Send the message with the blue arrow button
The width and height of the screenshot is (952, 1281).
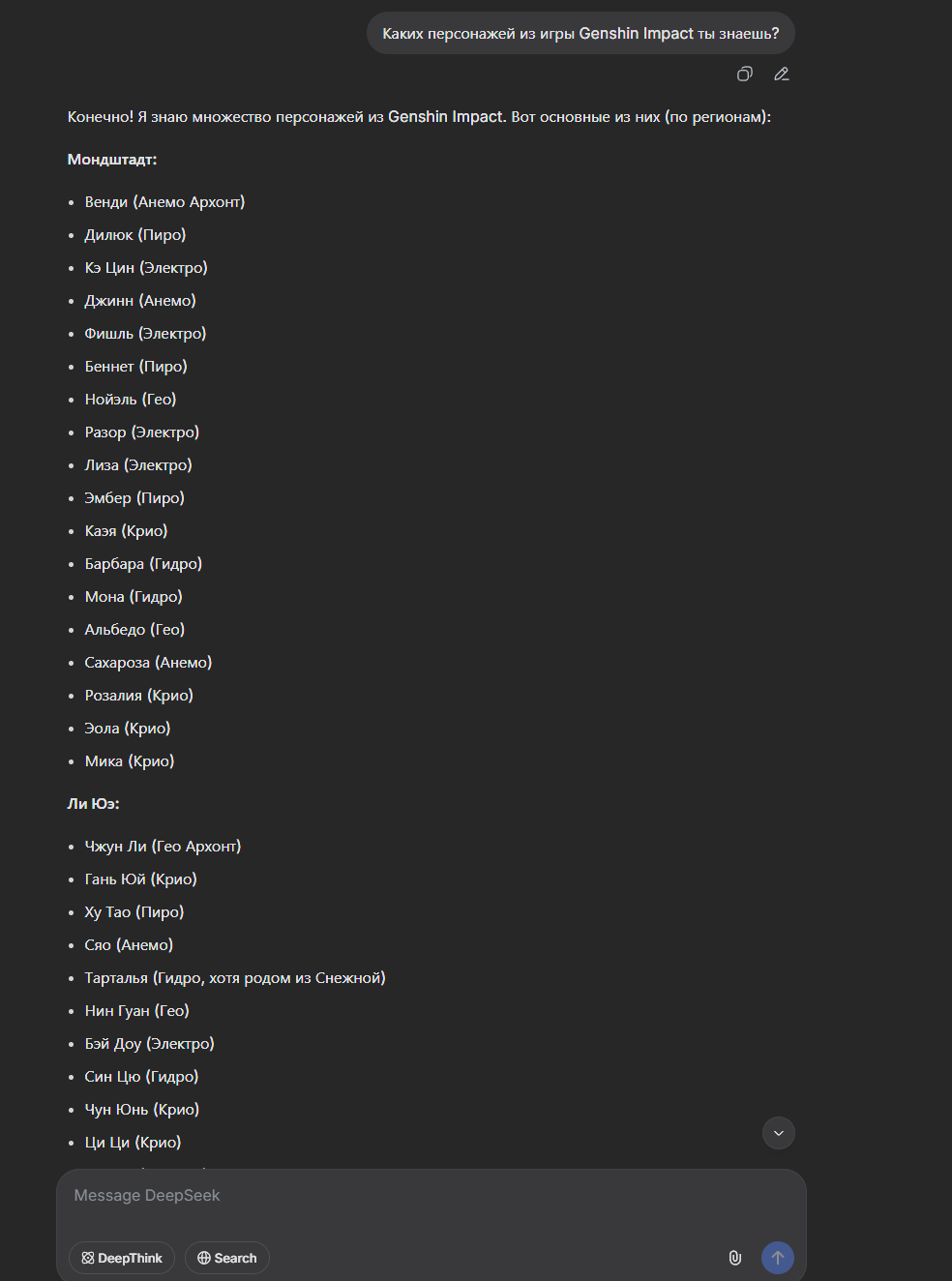tap(778, 1258)
